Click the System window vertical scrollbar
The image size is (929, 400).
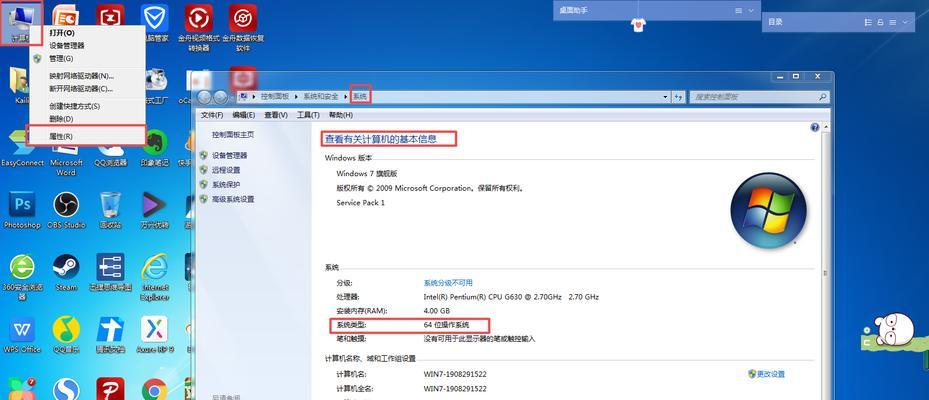tap(825, 261)
